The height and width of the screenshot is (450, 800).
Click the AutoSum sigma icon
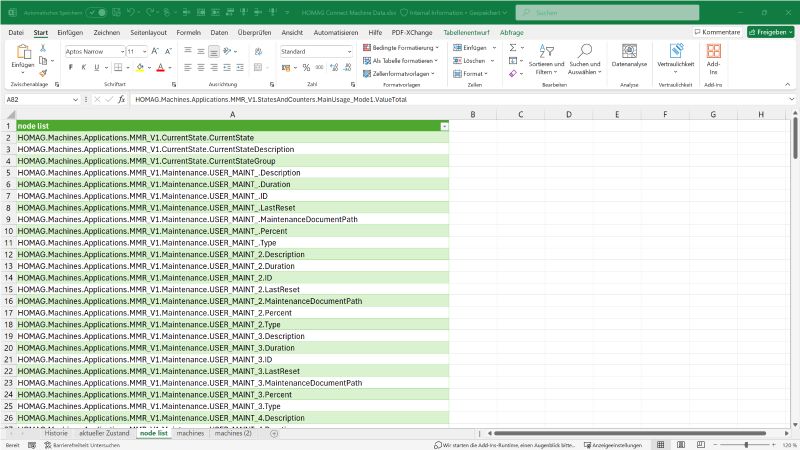(x=513, y=47)
